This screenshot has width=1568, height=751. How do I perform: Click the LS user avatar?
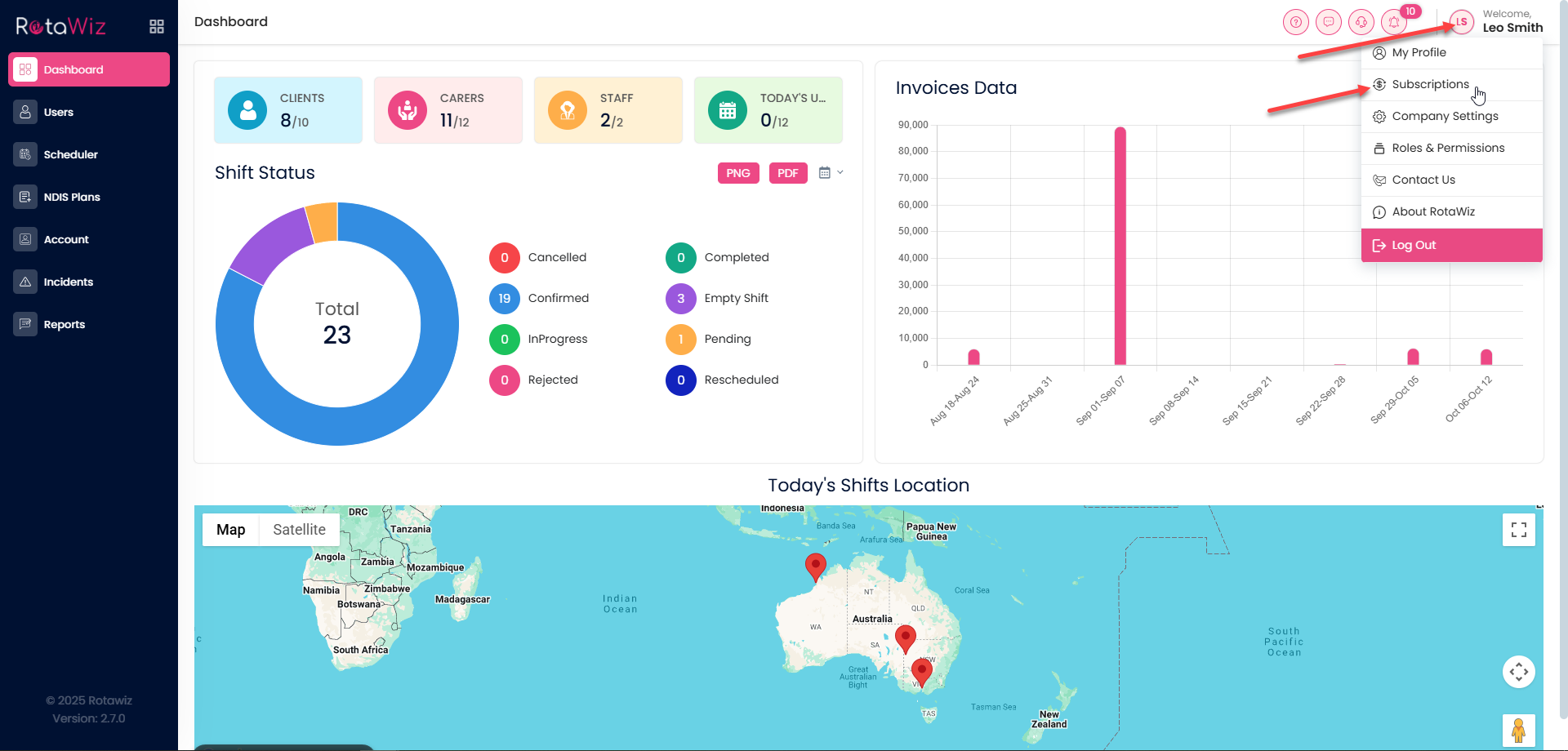pyautogui.click(x=1461, y=22)
